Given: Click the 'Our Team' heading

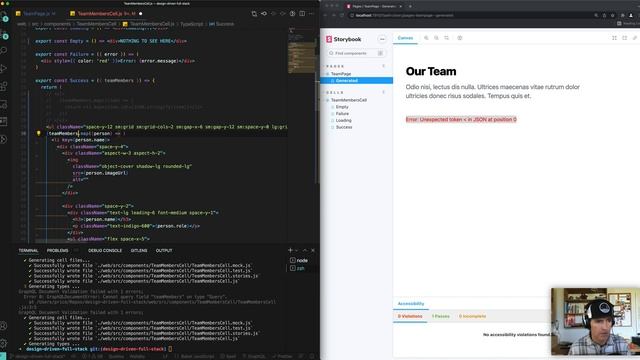Looking at the screenshot, I should (x=431, y=71).
